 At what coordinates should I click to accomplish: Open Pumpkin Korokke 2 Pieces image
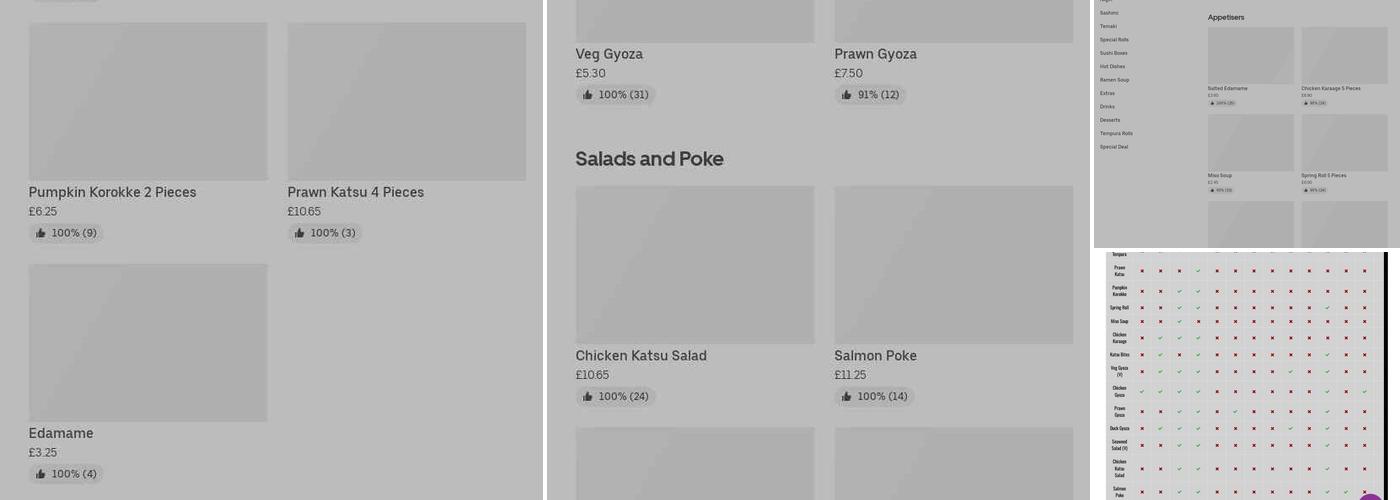(x=148, y=102)
